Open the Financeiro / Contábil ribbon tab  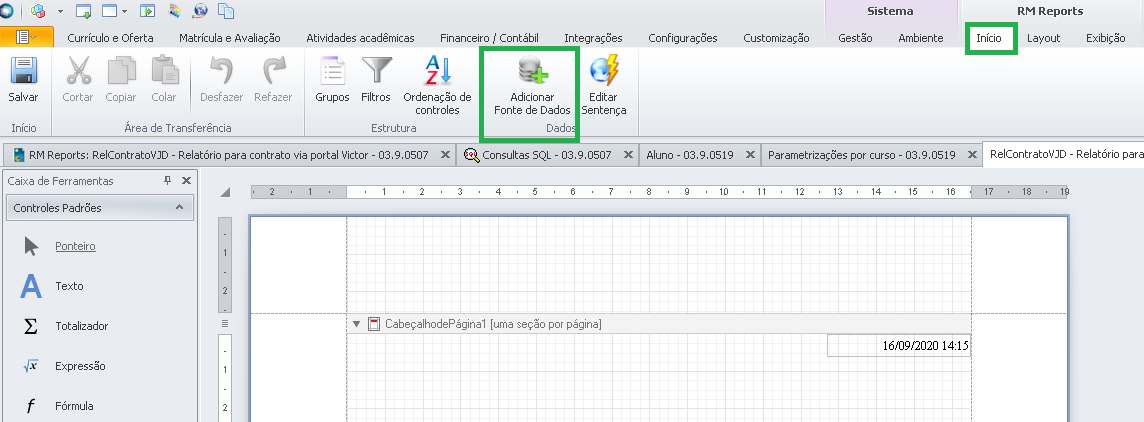tap(490, 38)
